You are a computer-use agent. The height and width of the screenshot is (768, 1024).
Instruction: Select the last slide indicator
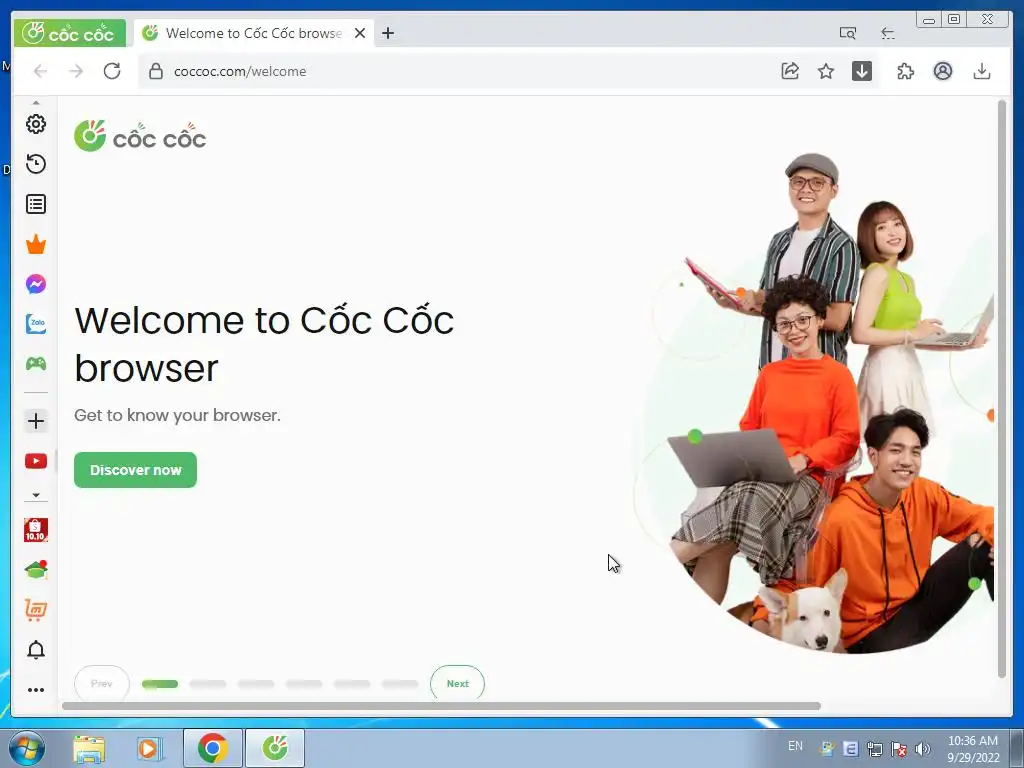coord(400,684)
